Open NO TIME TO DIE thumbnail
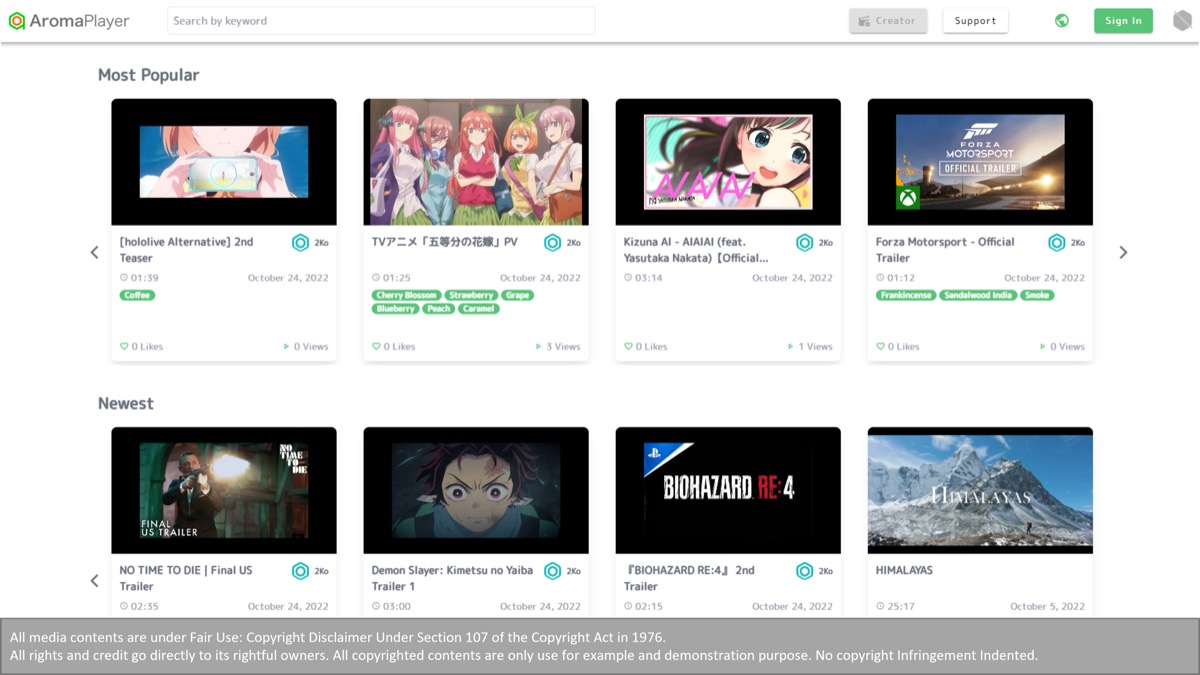This screenshot has width=1200, height=675. coord(224,490)
